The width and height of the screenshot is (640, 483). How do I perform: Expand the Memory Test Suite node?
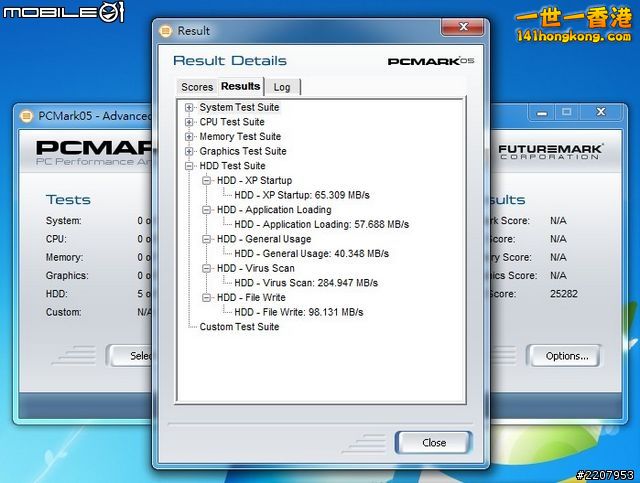tap(189, 137)
